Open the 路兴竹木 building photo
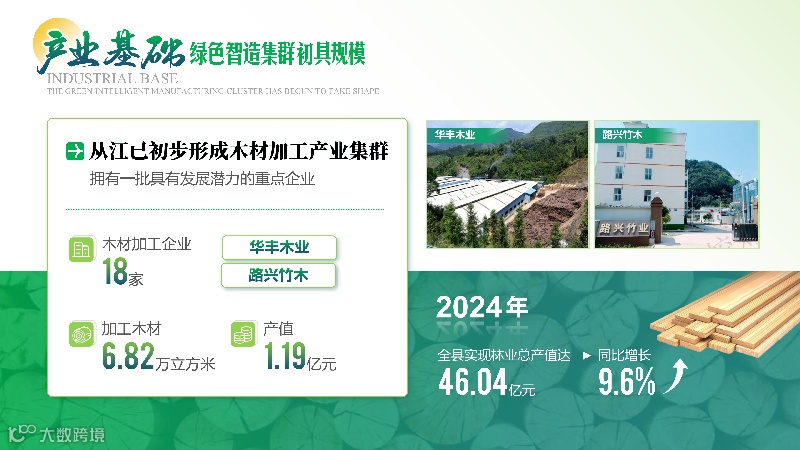 (x=677, y=184)
